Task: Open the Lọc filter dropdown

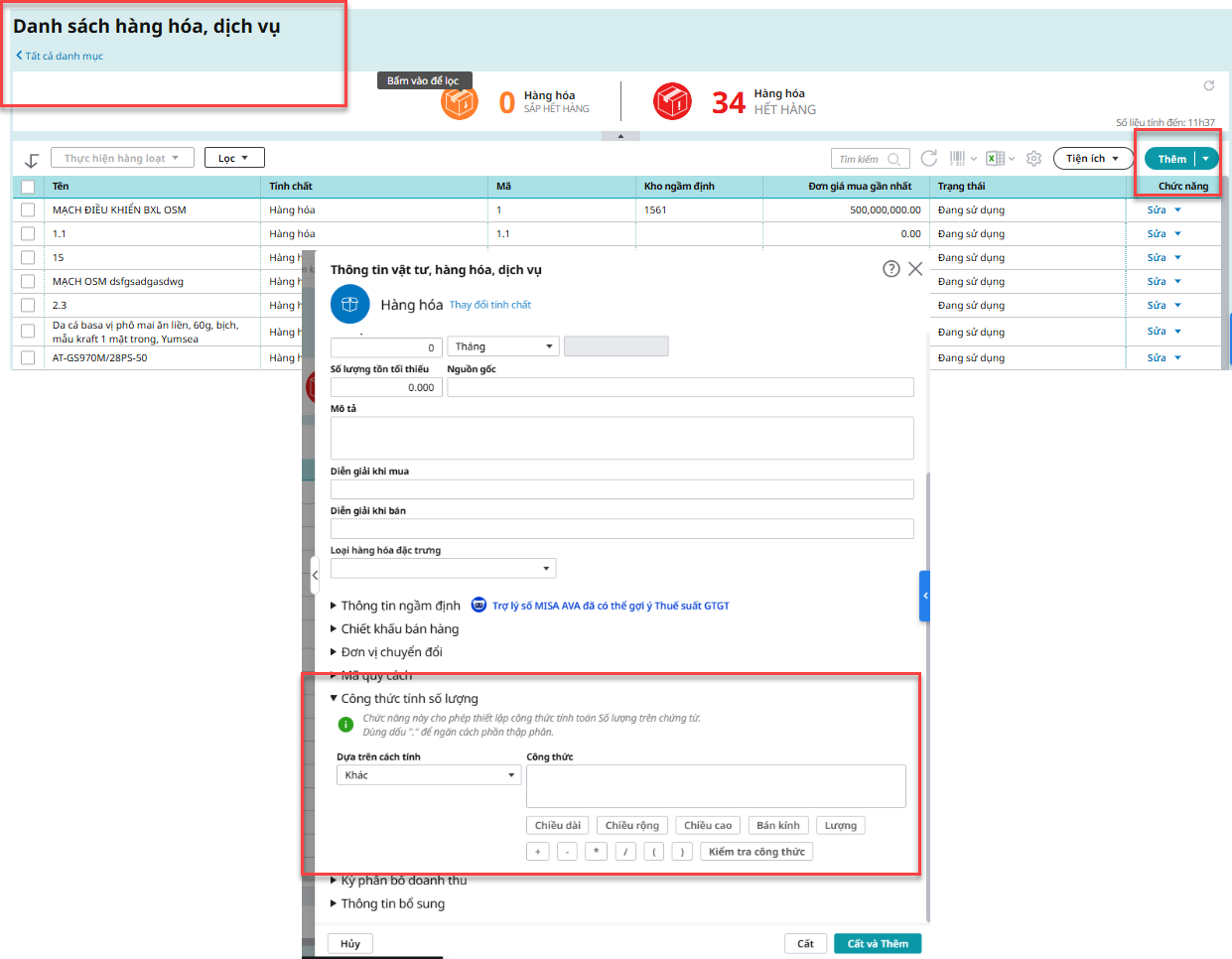Action: (234, 158)
